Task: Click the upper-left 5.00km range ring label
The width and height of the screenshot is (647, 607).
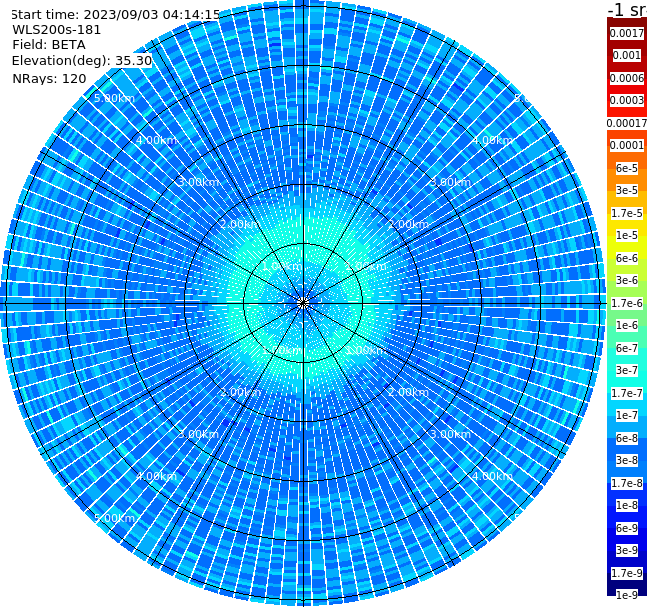Action: pos(114,98)
